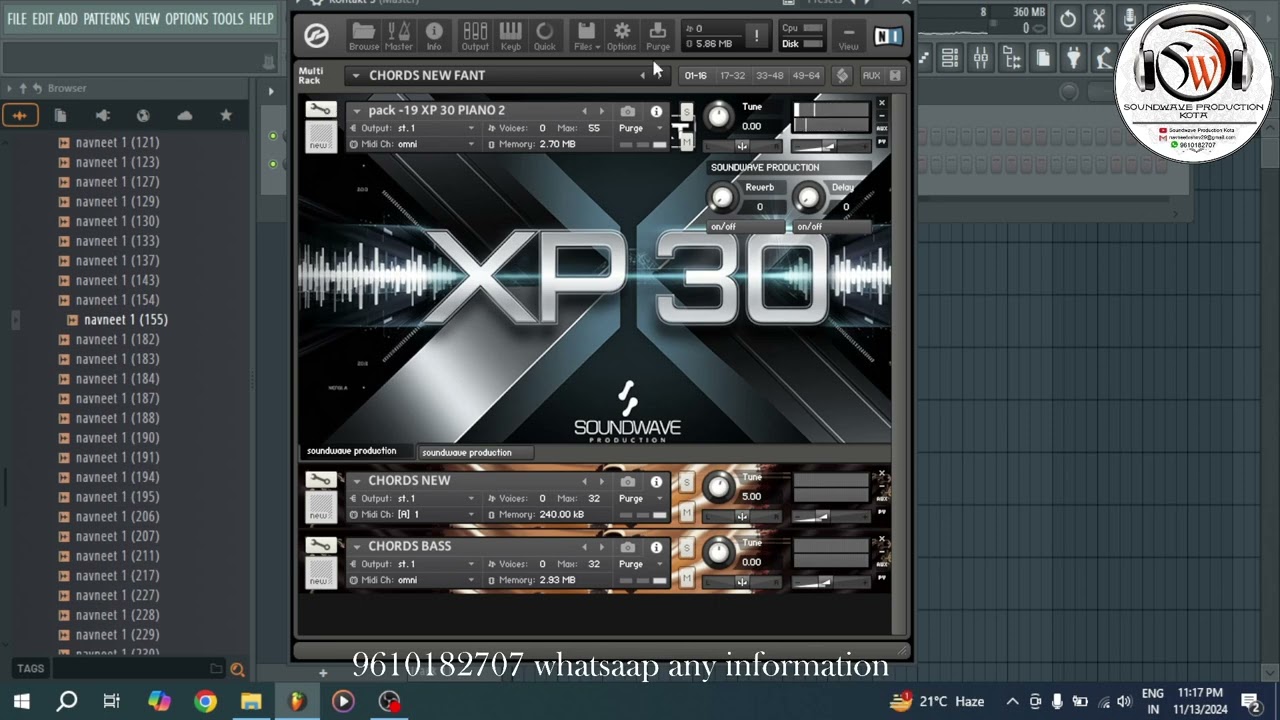Screen dimensions: 1280x720
Task: Click the star favorites icon in Browser
Action: (x=226, y=116)
